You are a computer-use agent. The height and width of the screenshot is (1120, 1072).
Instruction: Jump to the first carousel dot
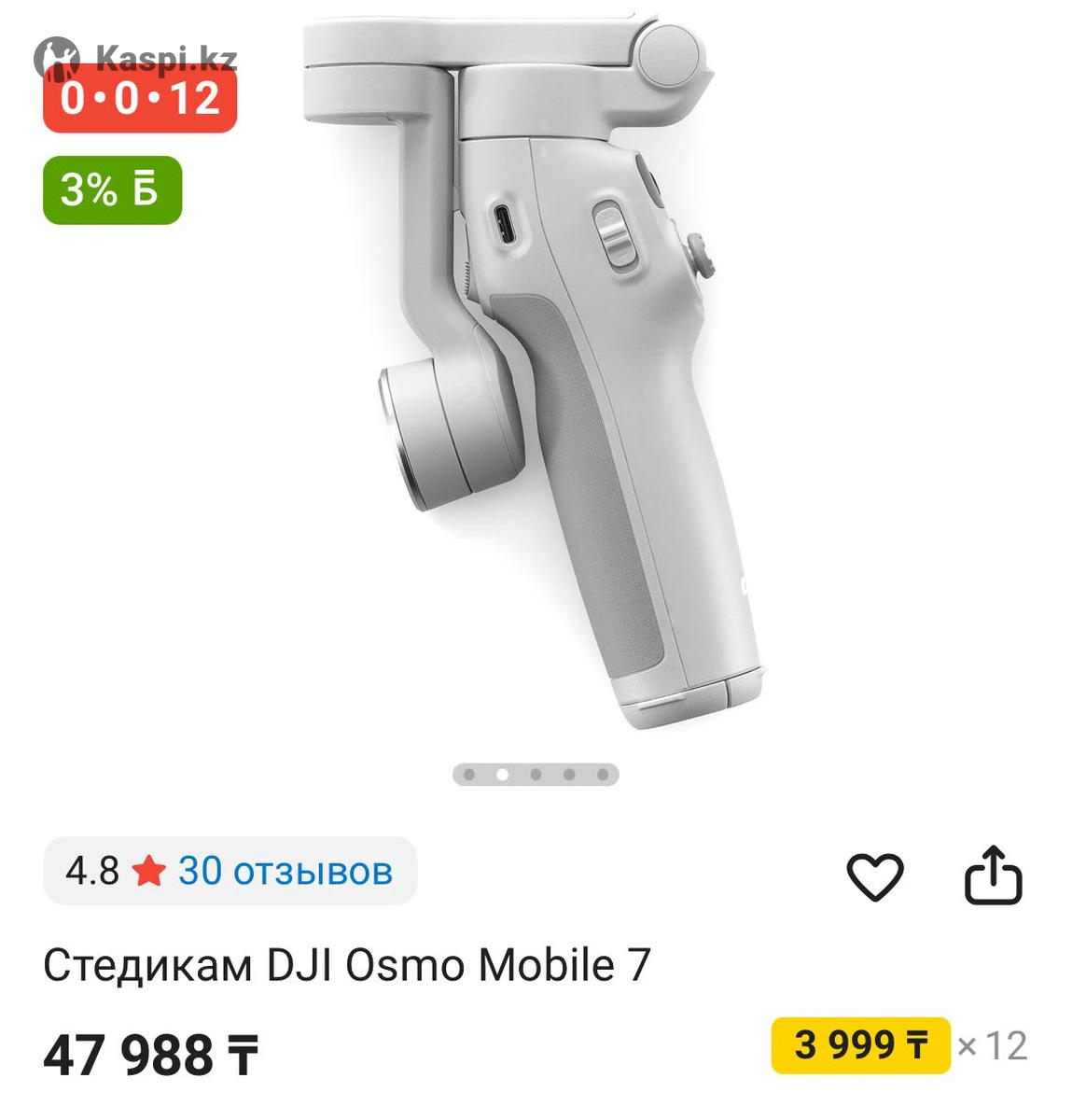click(x=469, y=775)
